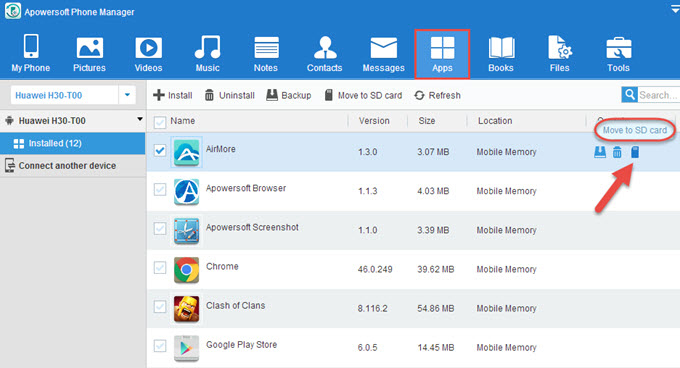
Task: Click the search magnifier icon
Action: [x=629, y=94]
